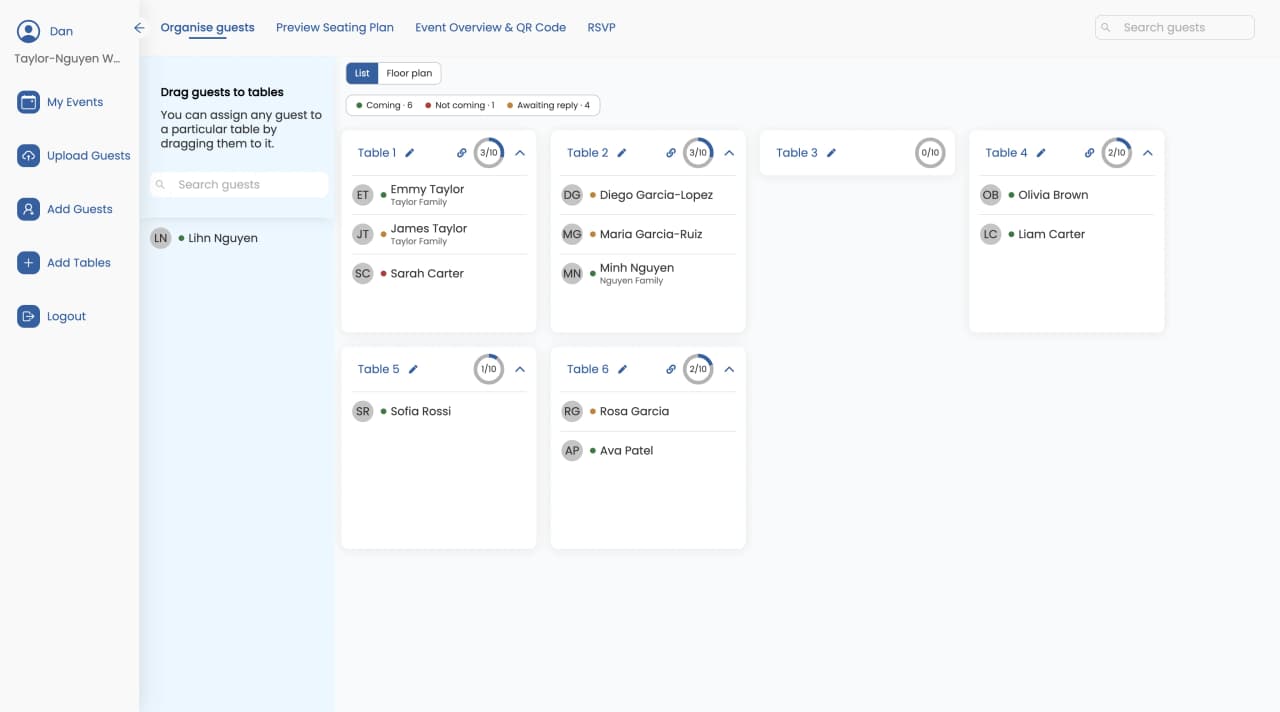Screen dimensions: 1280x712
Task: Click the link icon on Table 6
Action: 671,369
